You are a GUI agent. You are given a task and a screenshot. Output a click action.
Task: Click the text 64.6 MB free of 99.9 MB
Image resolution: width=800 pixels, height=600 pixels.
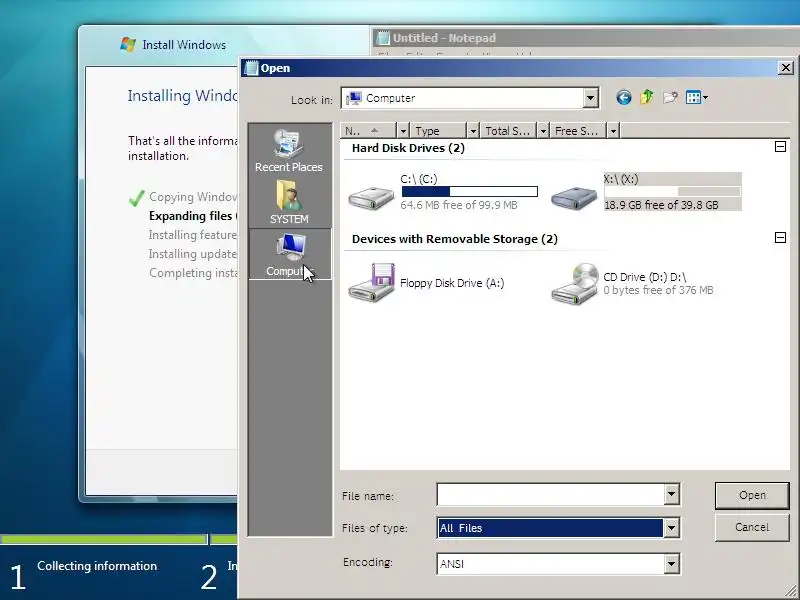click(459, 205)
